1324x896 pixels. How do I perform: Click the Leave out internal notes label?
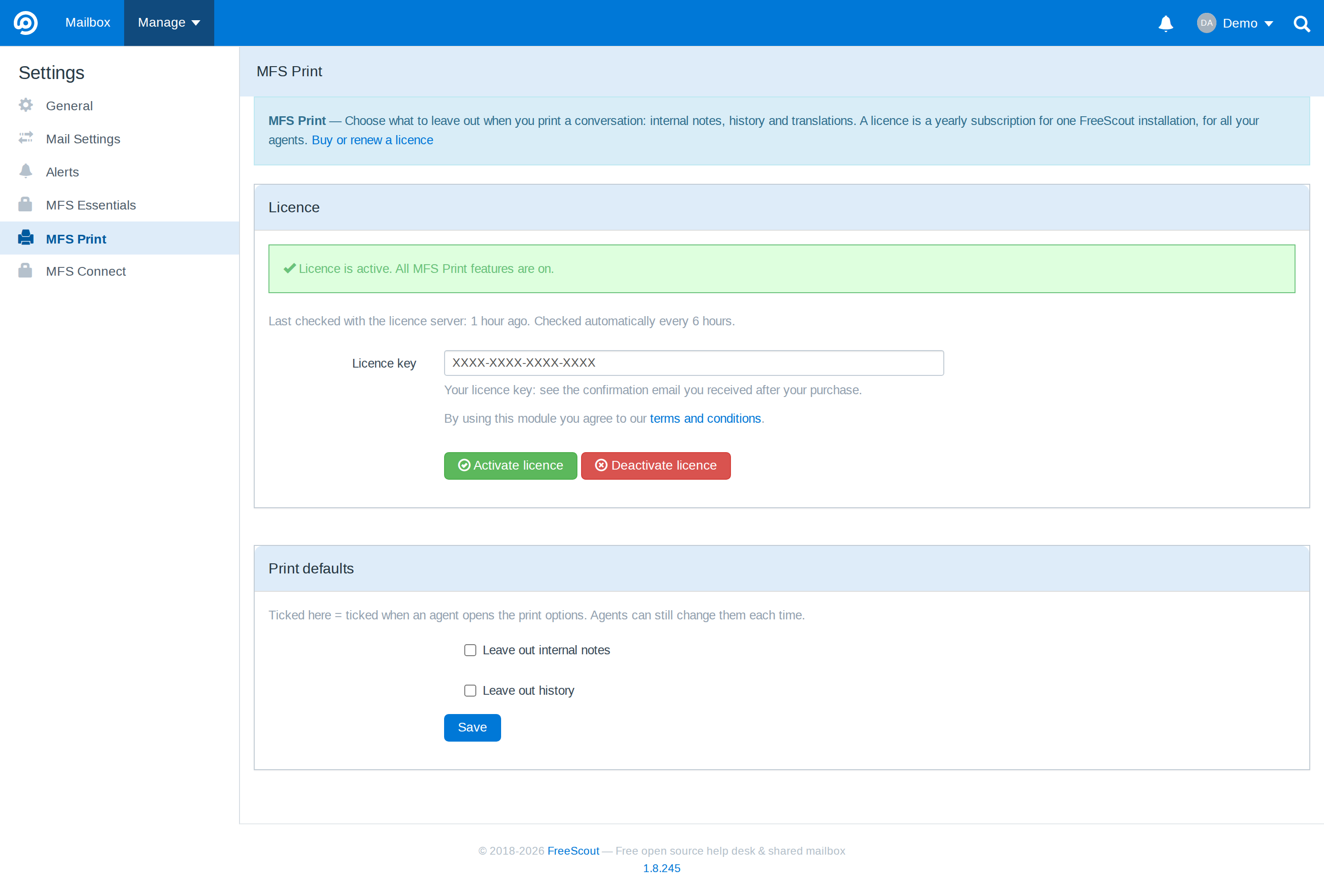[x=546, y=650]
